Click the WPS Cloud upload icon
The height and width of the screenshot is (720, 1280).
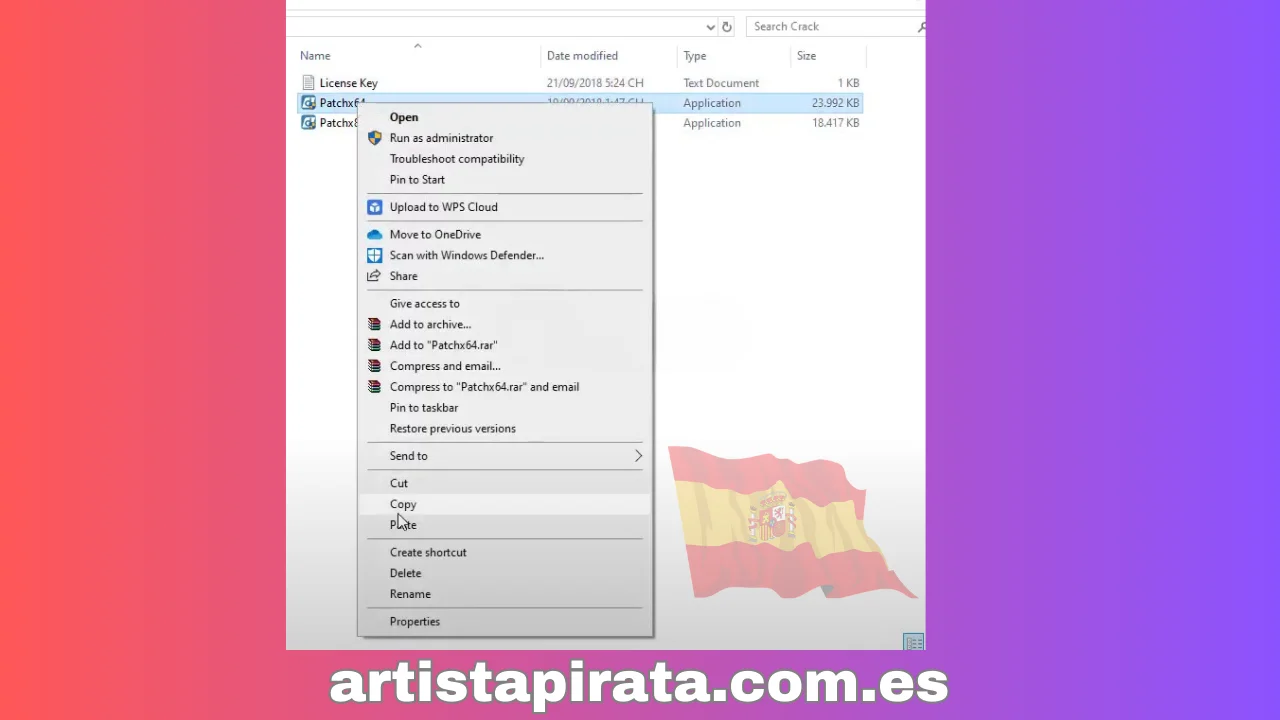[374, 207]
